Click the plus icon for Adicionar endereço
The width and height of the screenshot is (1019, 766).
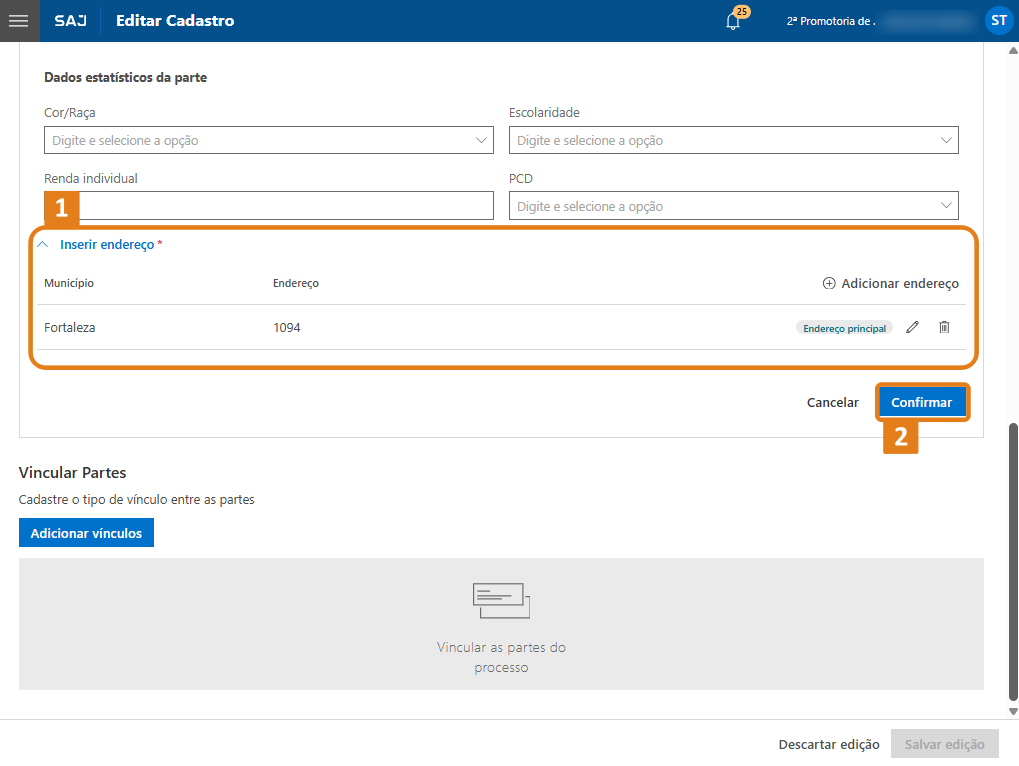coord(829,284)
